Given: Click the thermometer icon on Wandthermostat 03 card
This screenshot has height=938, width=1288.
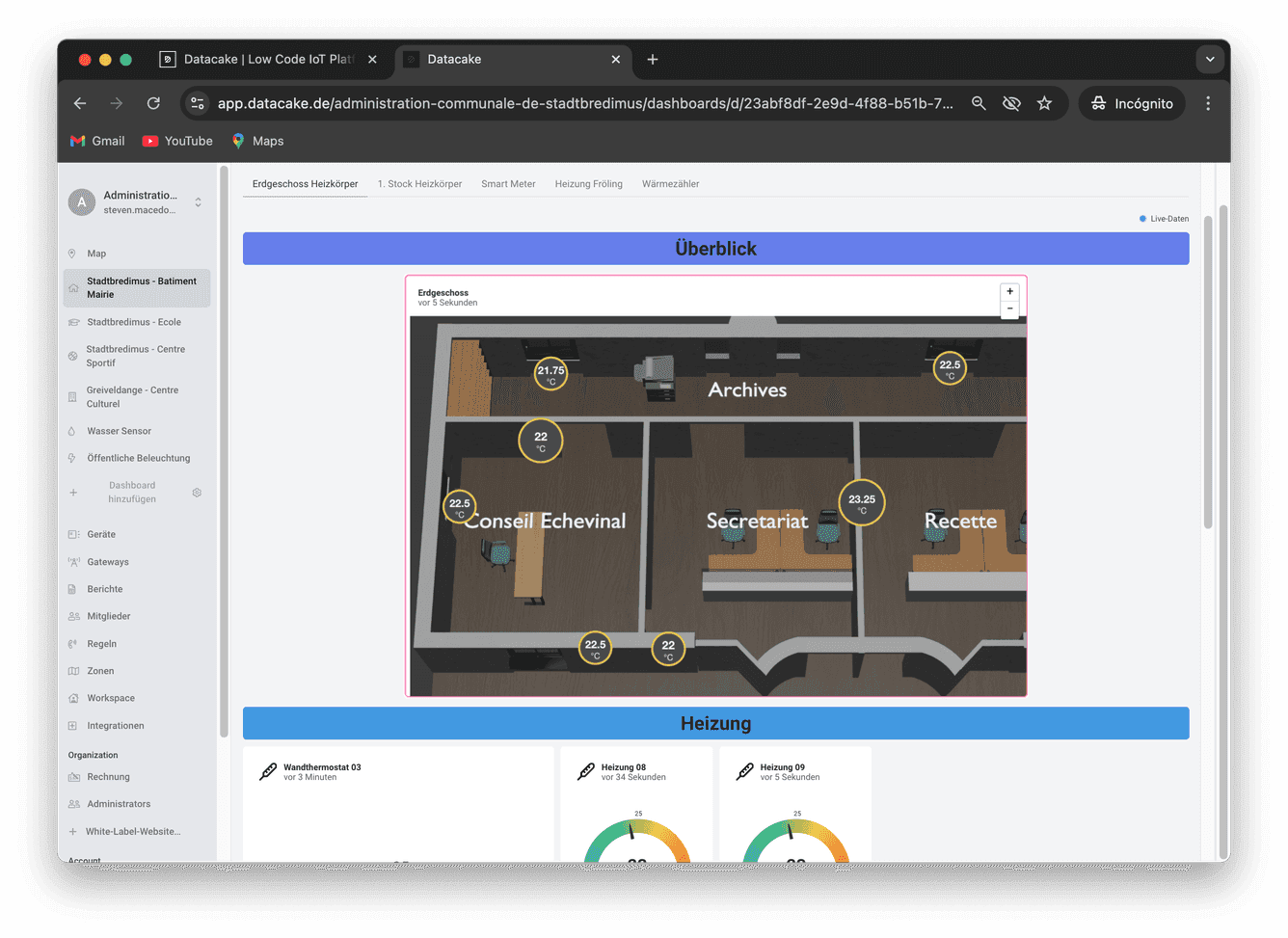Looking at the screenshot, I should click(268, 772).
